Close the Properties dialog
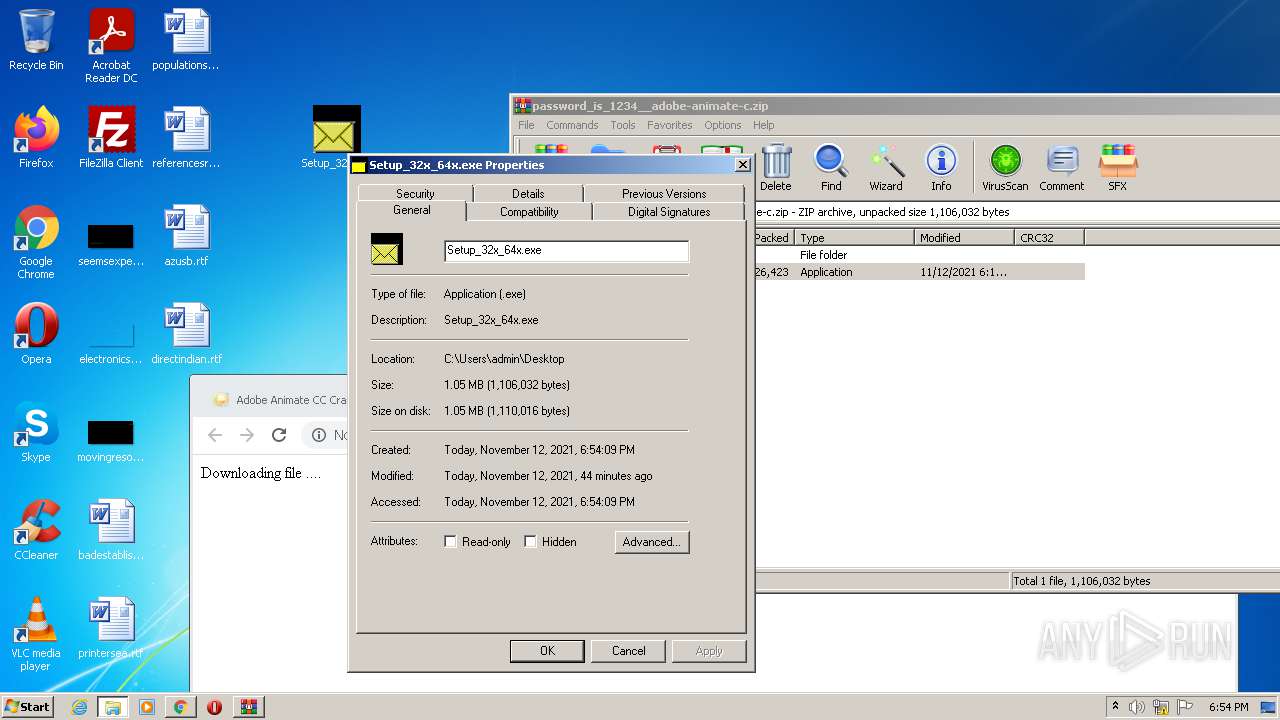Viewport: 1280px width, 720px height. click(742, 165)
